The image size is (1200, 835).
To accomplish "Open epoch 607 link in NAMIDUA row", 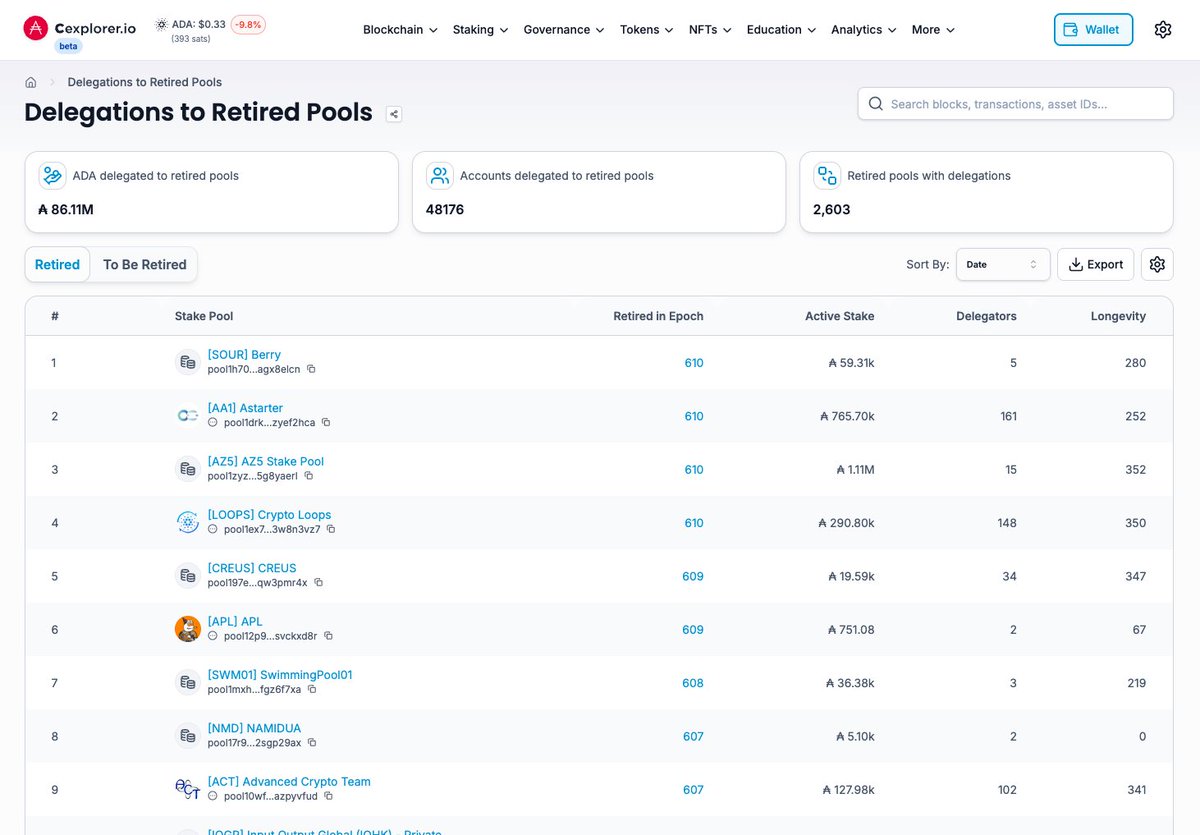I will point(693,736).
